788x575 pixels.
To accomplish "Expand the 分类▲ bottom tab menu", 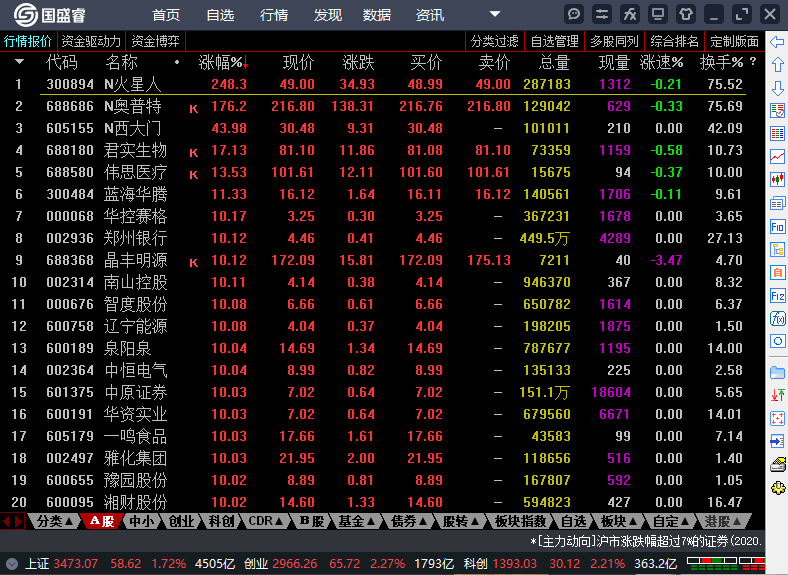I will click(x=54, y=521).
